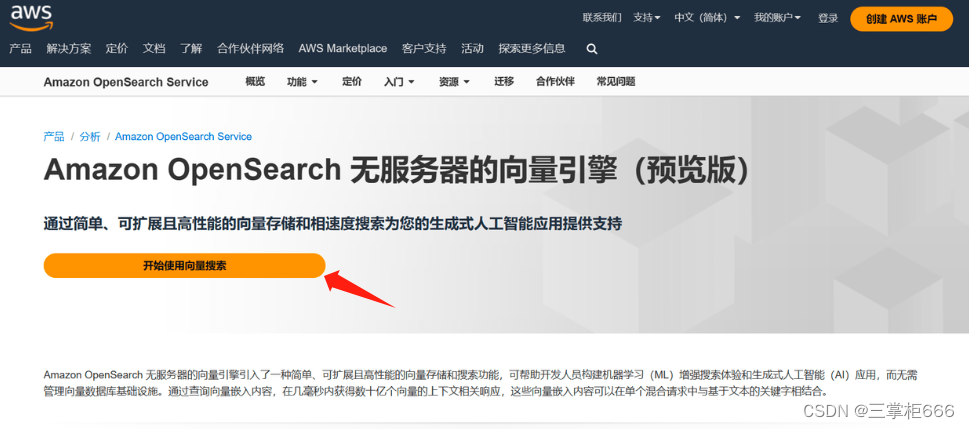Expand the 功能 dropdown
969x429 pixels.
tap(302, 82)
